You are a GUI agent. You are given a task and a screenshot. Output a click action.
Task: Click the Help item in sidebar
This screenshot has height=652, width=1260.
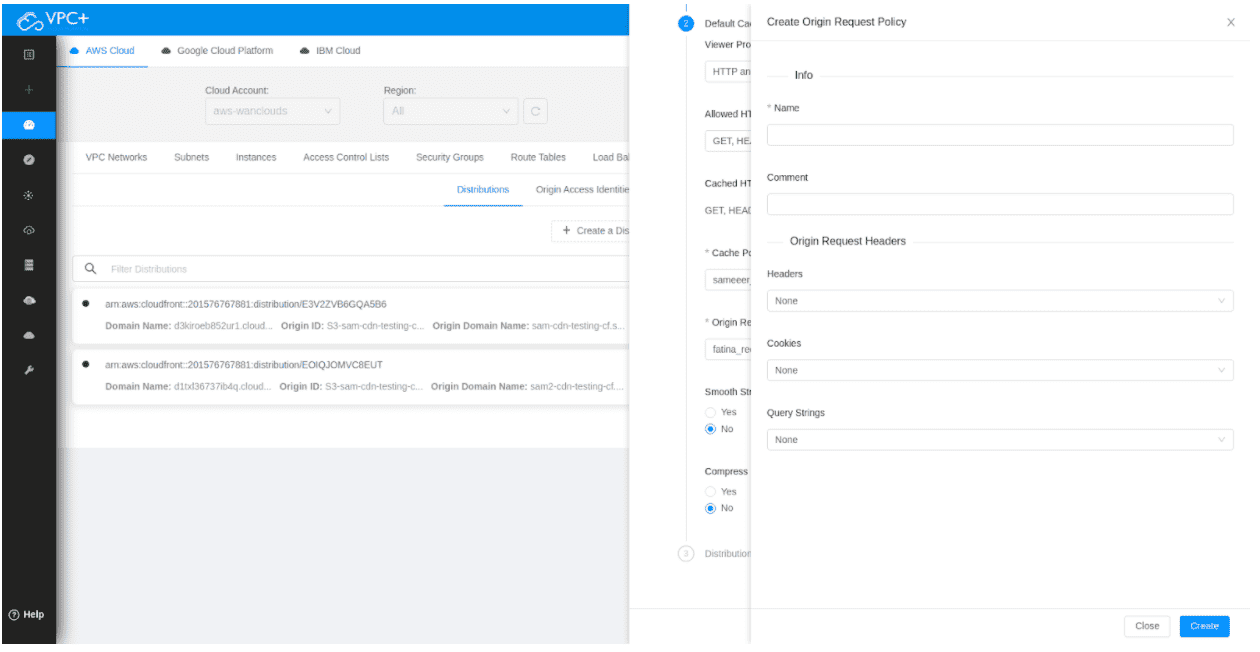click(x=27, y=614)
